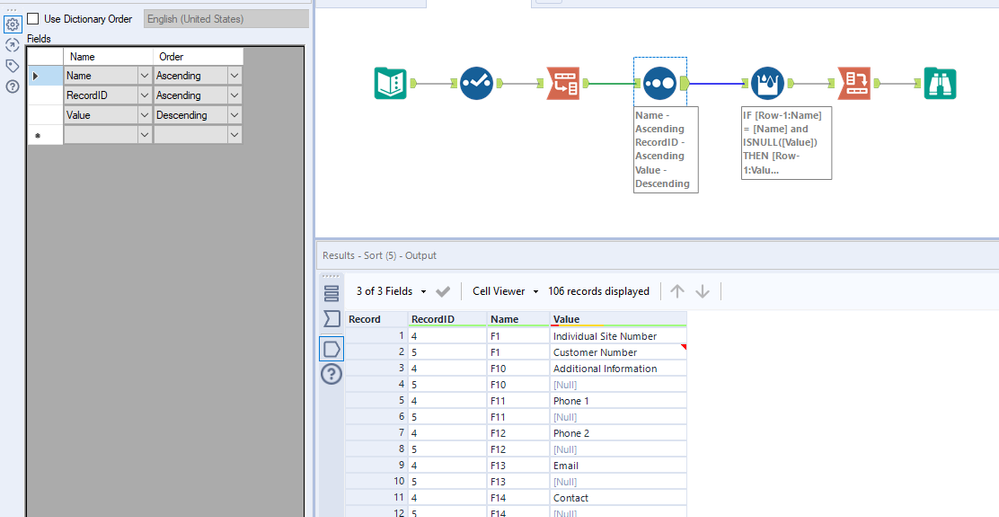Show results messages list icon
Image resolution: width=999 pixels, height=517 pixels.
point(331,293)
